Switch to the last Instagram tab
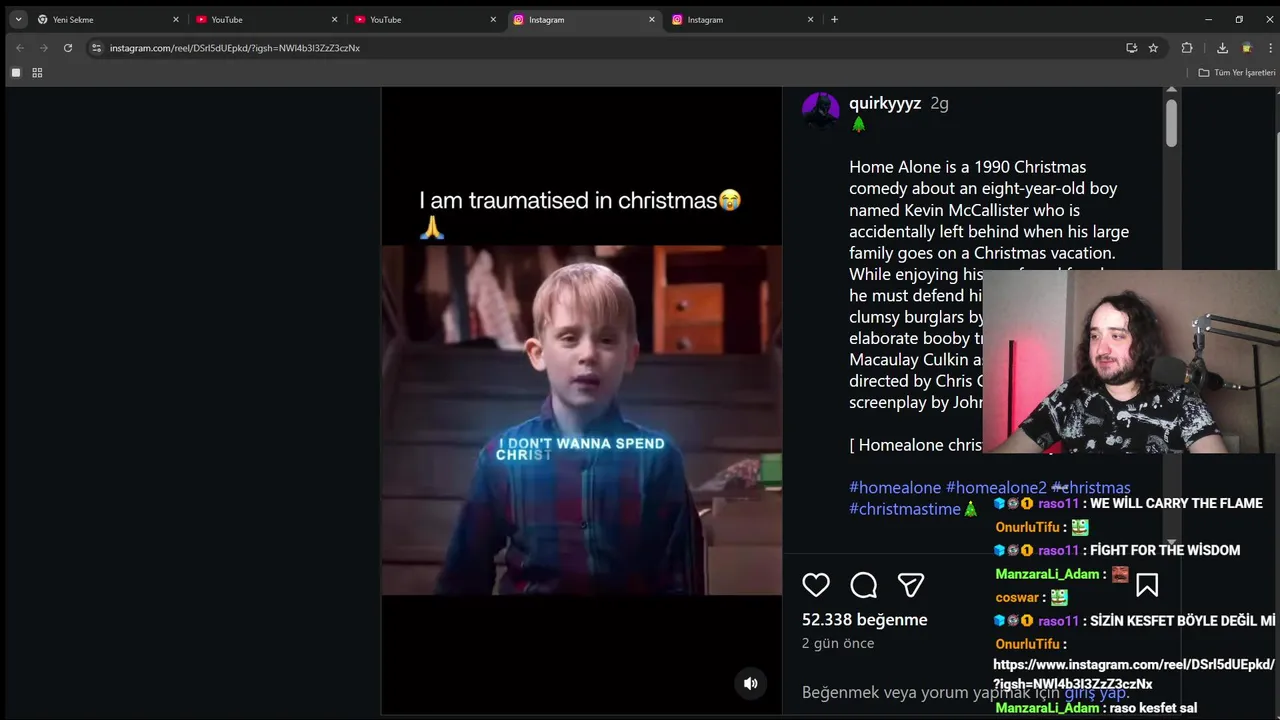 click(740, 19)
